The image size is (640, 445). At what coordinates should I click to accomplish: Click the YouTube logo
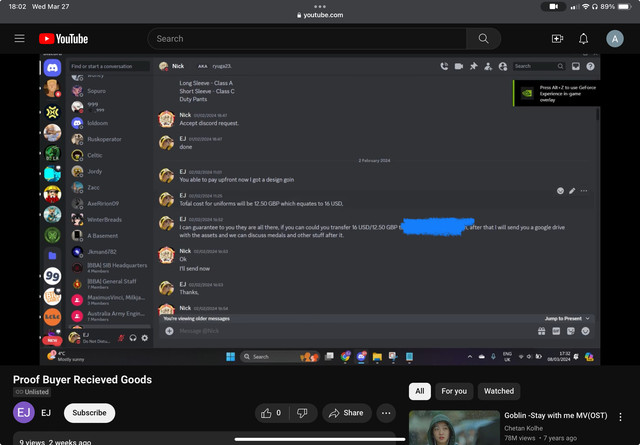point(63,39)
